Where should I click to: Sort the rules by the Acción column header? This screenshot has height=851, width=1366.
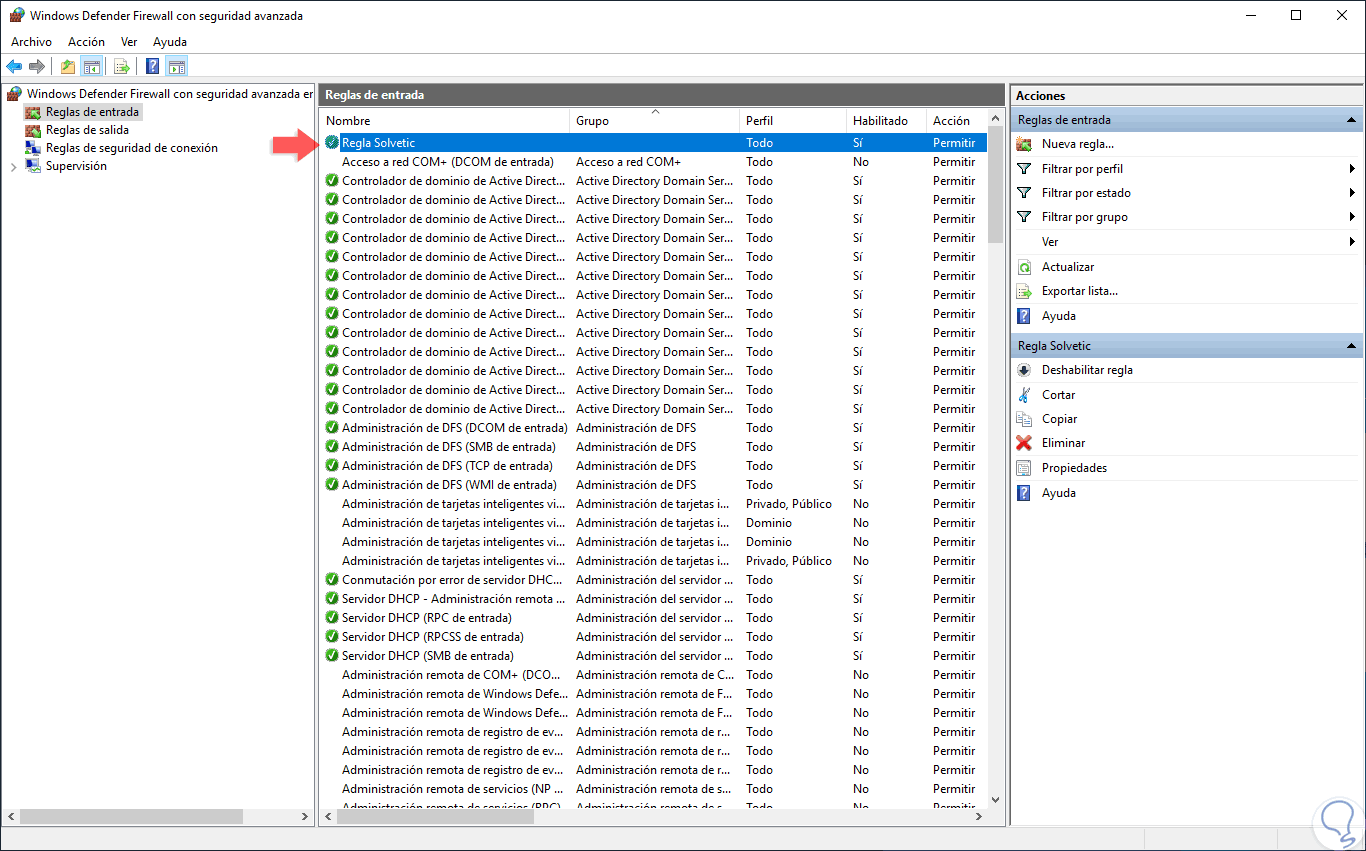[x=956, y=121]
